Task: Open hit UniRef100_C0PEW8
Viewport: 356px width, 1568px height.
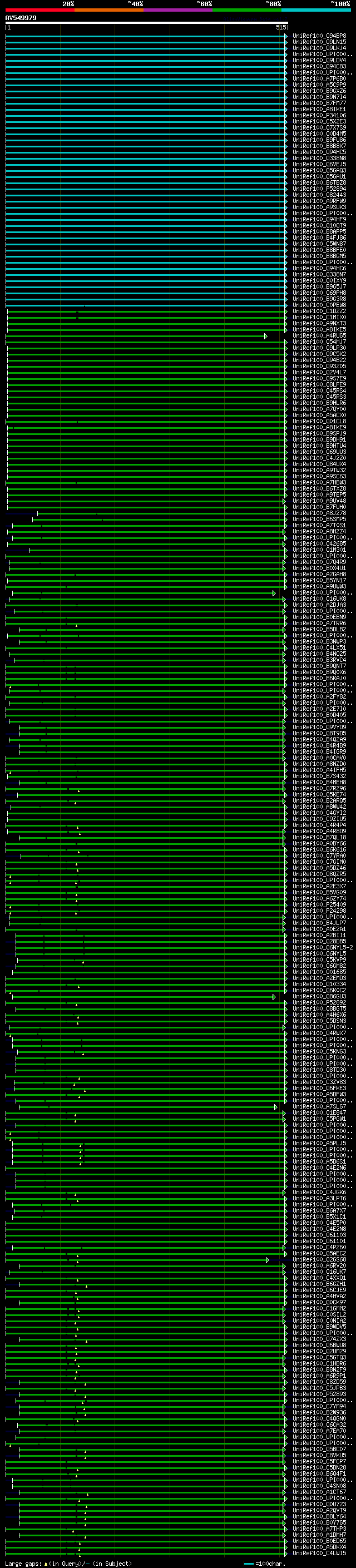Action: point(319,305)
